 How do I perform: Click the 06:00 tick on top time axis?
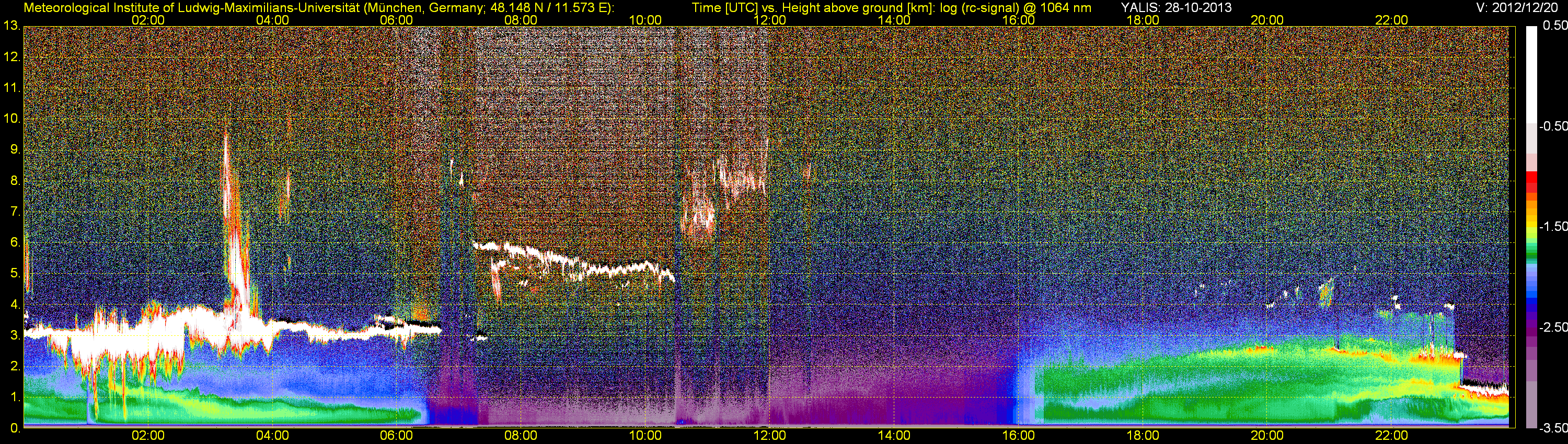click(x=396, y=20)
